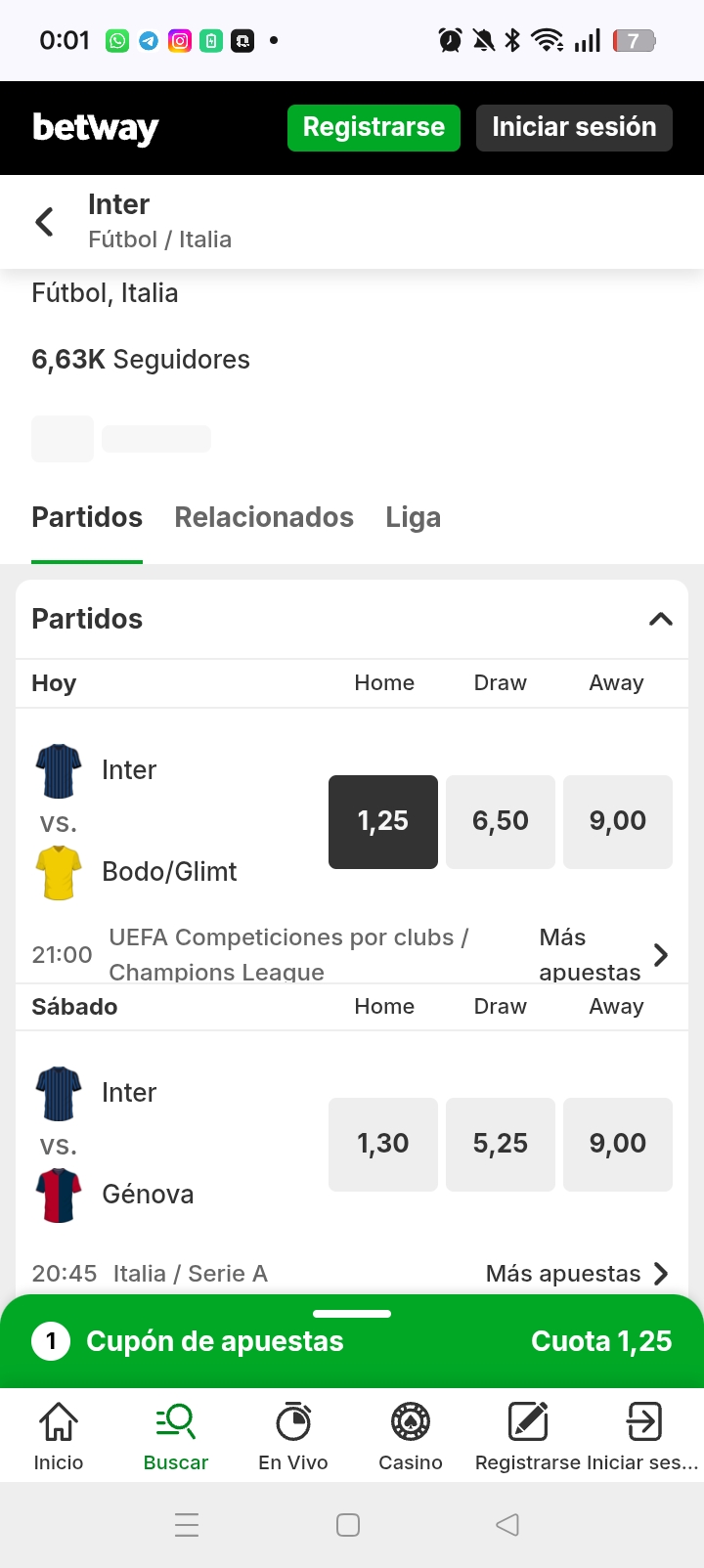Select Home odds 1,30 for Inter vs Génova
Screen dimensions: 704x1568
coord(383,1144)
